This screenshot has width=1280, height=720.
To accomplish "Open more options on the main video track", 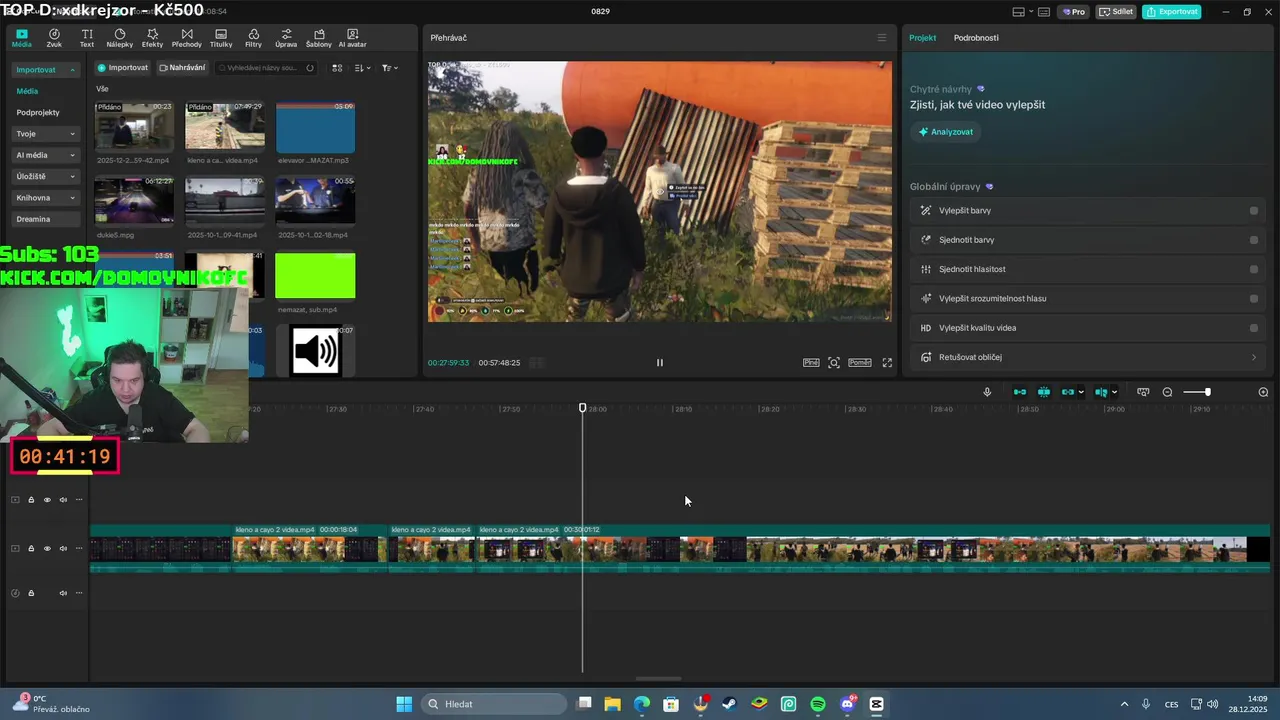I will click(x=79, y=549).
